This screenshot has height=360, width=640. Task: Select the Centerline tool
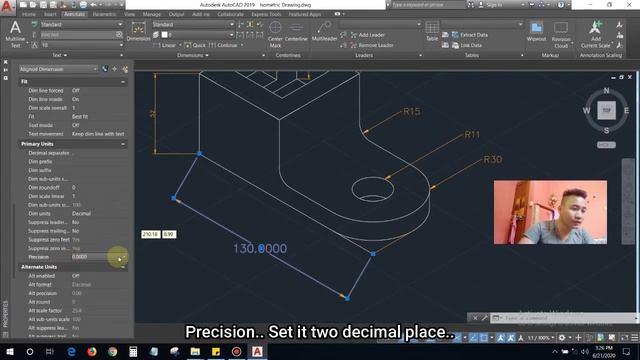click(296, 32)
